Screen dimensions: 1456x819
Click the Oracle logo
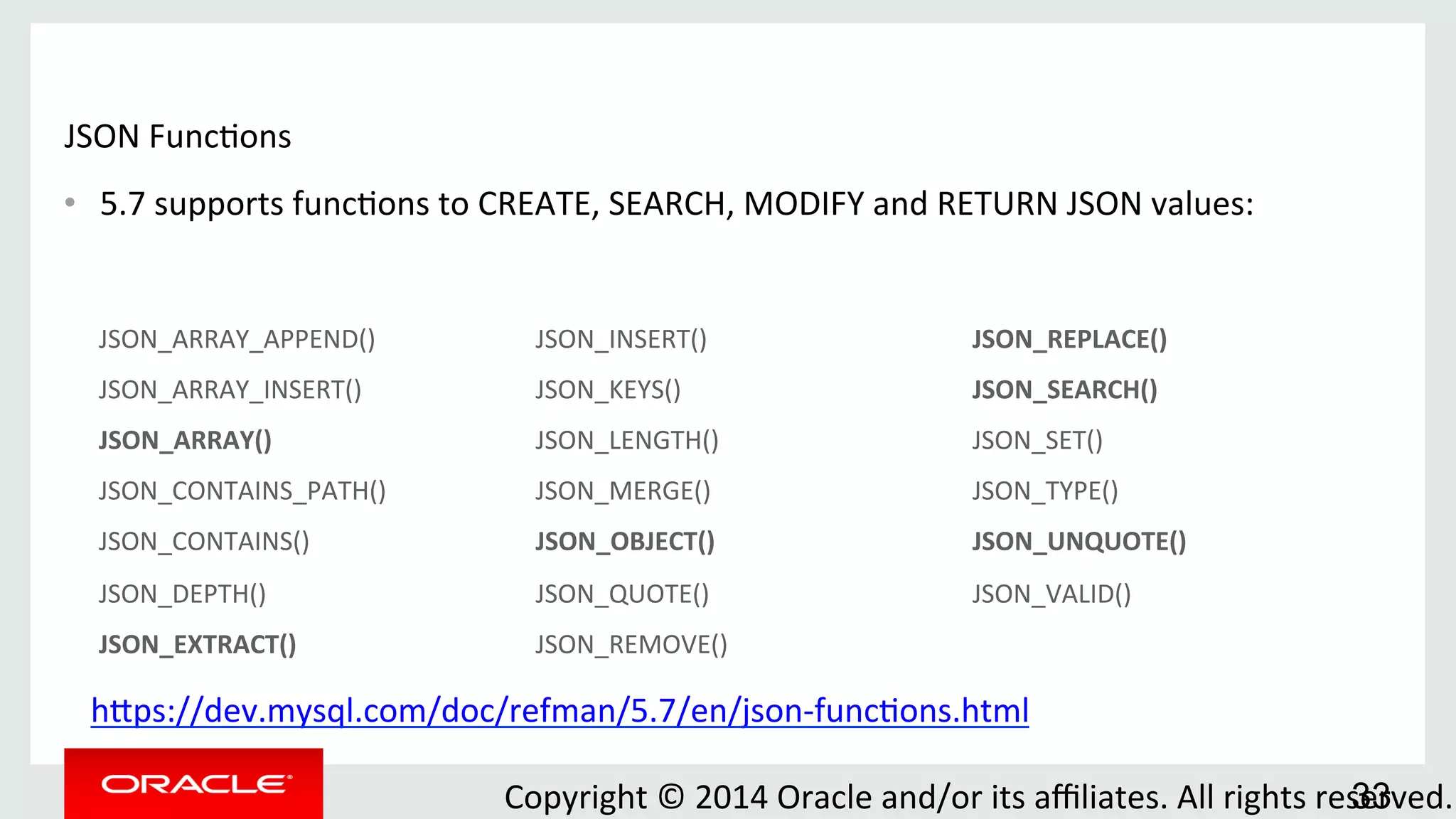[x=194, y=784]
